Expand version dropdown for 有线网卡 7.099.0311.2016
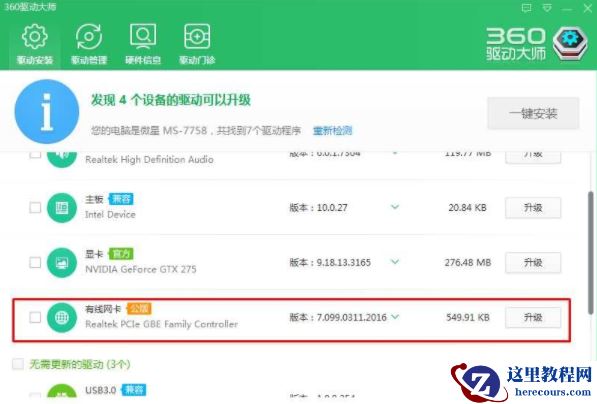The width and height of the screenshot is (597, 404). pyautogui.click(x=395, y=317)
